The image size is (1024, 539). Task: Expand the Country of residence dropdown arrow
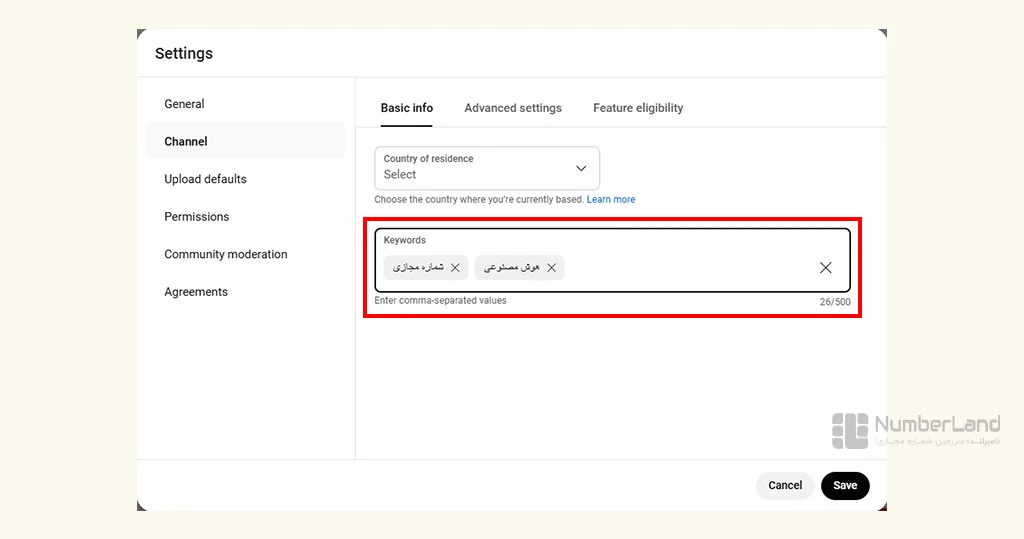pyautogui.click(x=581, y=169)
